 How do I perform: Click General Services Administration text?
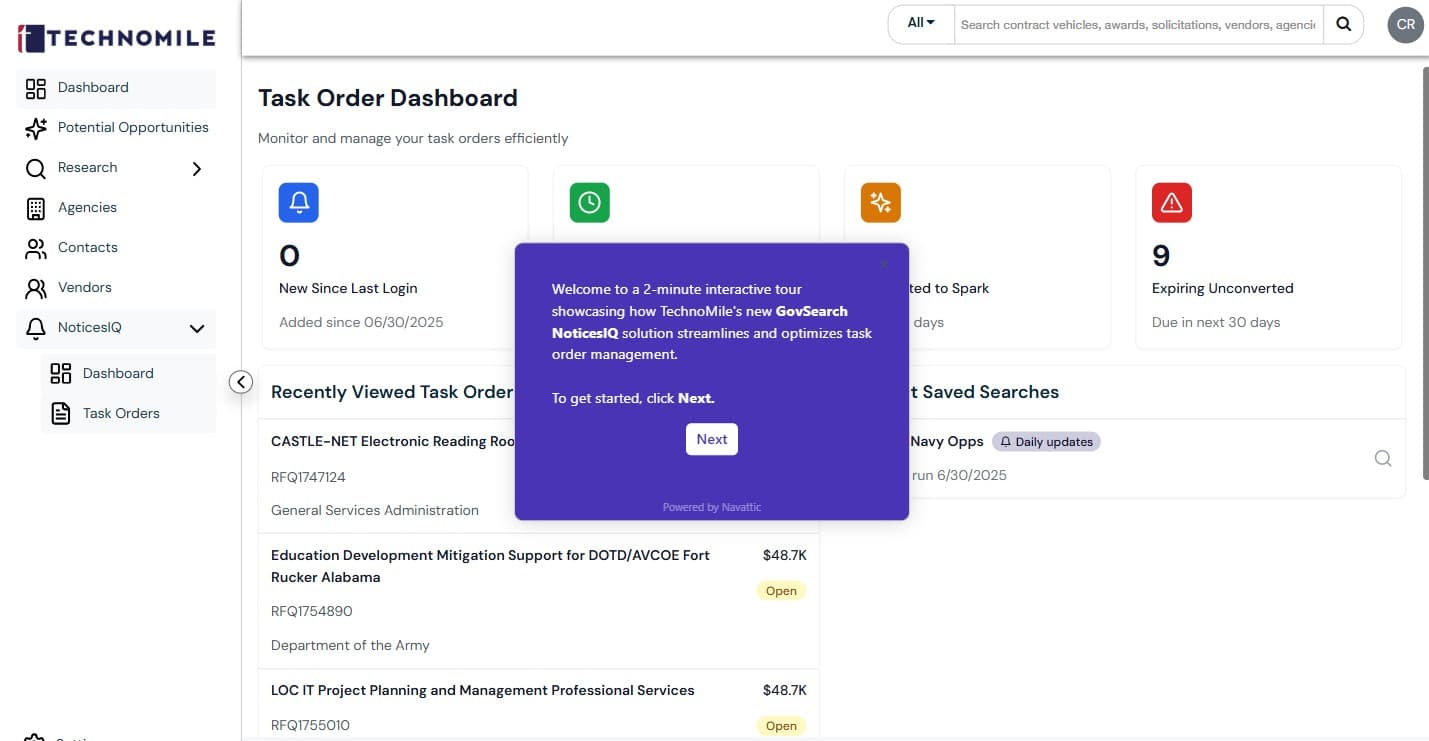375,510
